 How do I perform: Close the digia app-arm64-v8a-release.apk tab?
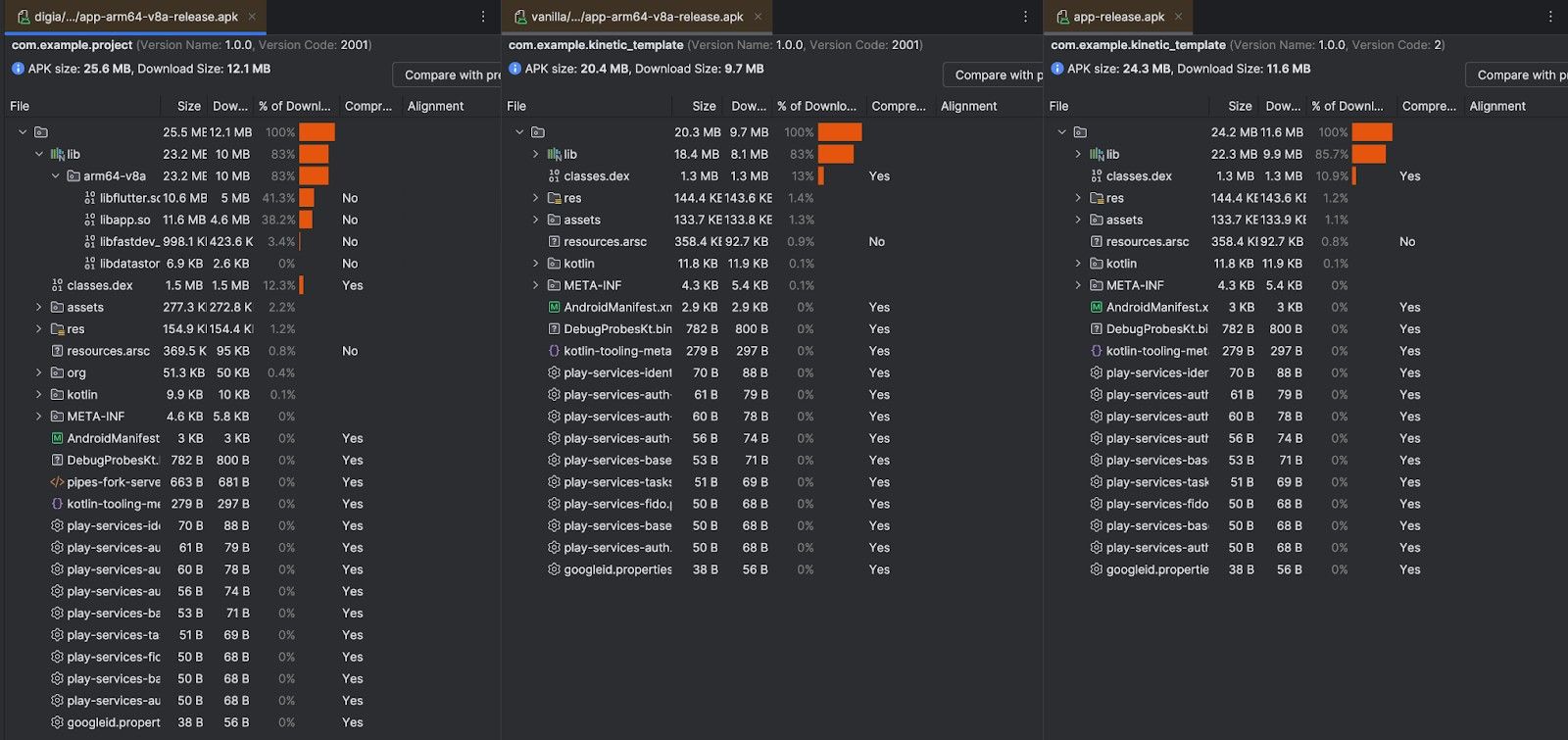(x=252, y=17)
